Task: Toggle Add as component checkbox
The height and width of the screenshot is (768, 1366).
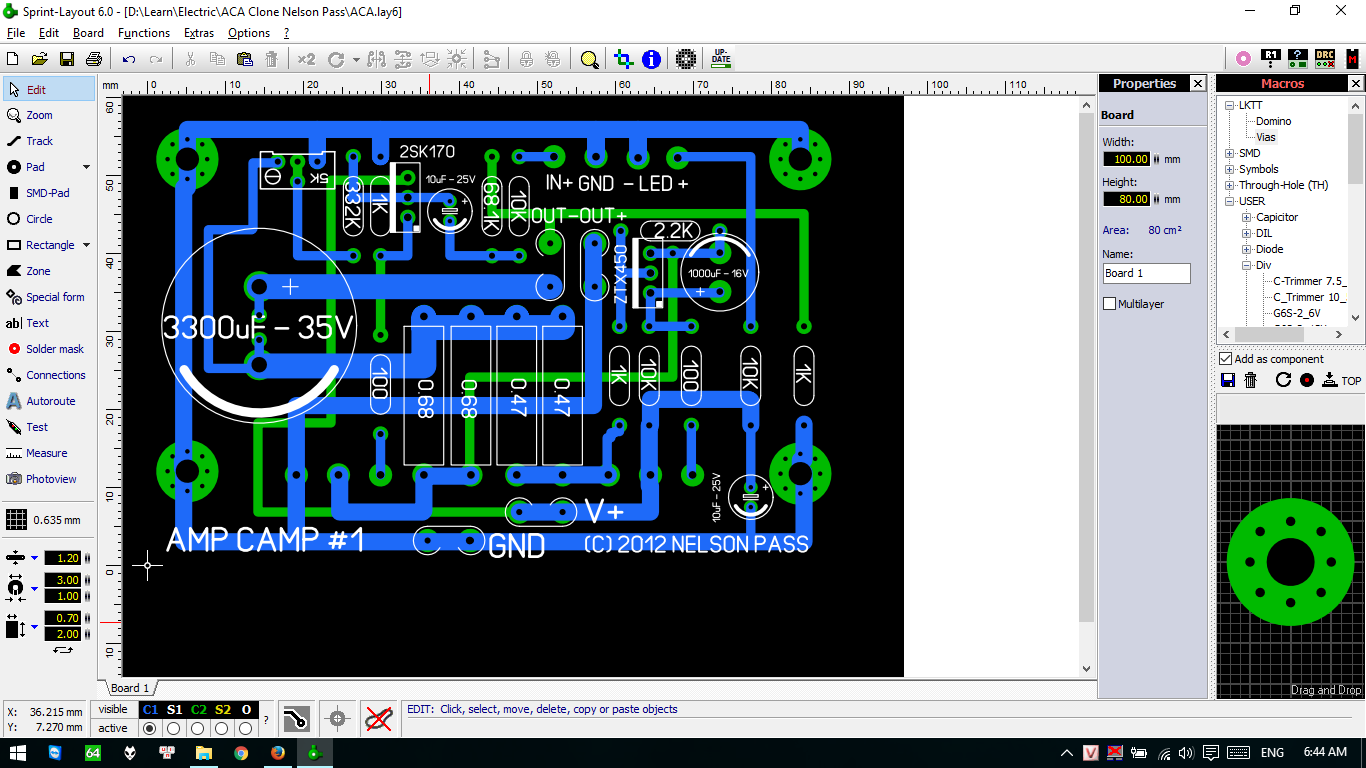Action: [1225, 359]
